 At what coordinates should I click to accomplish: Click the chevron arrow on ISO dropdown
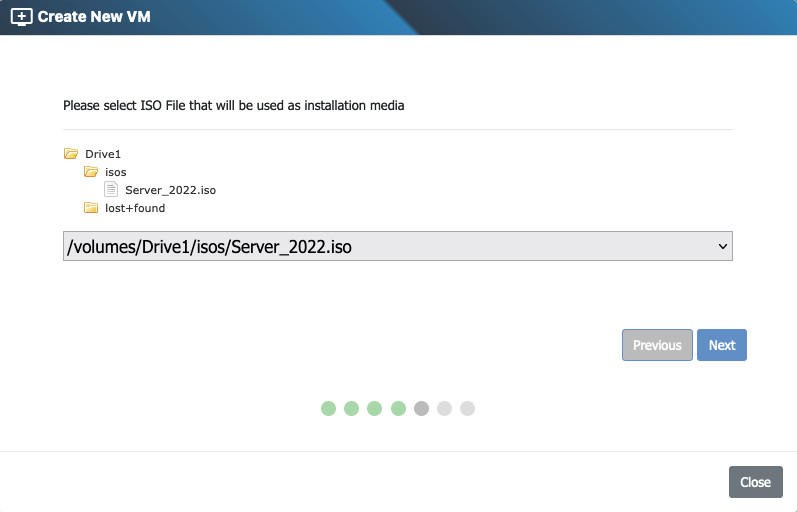[x=721, y=246]
